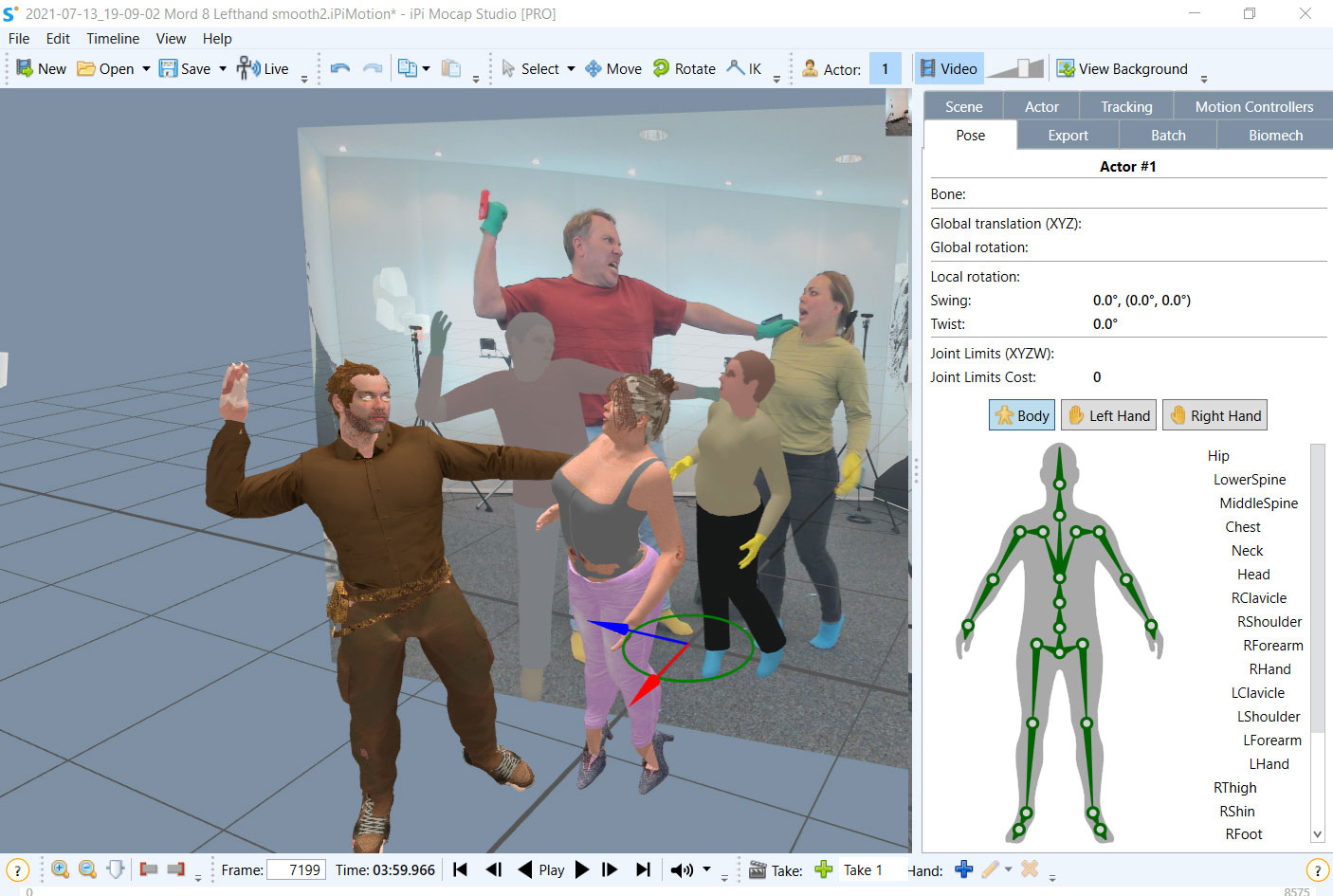
Task: Open the Save dropdown arrow
Action: (223, 68)
